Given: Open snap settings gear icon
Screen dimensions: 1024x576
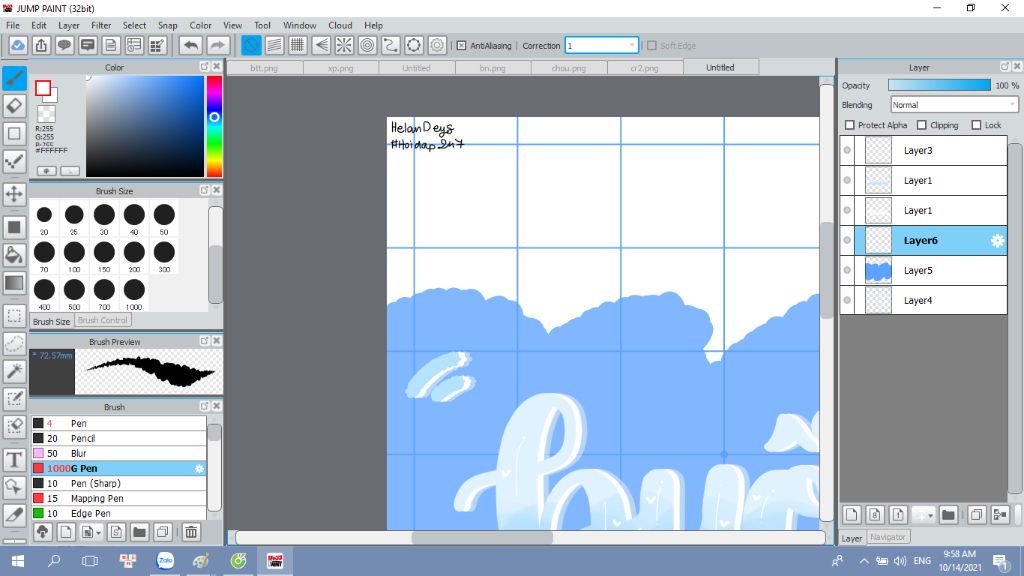Looking at the screenshot, I should (x=437, y=46).
